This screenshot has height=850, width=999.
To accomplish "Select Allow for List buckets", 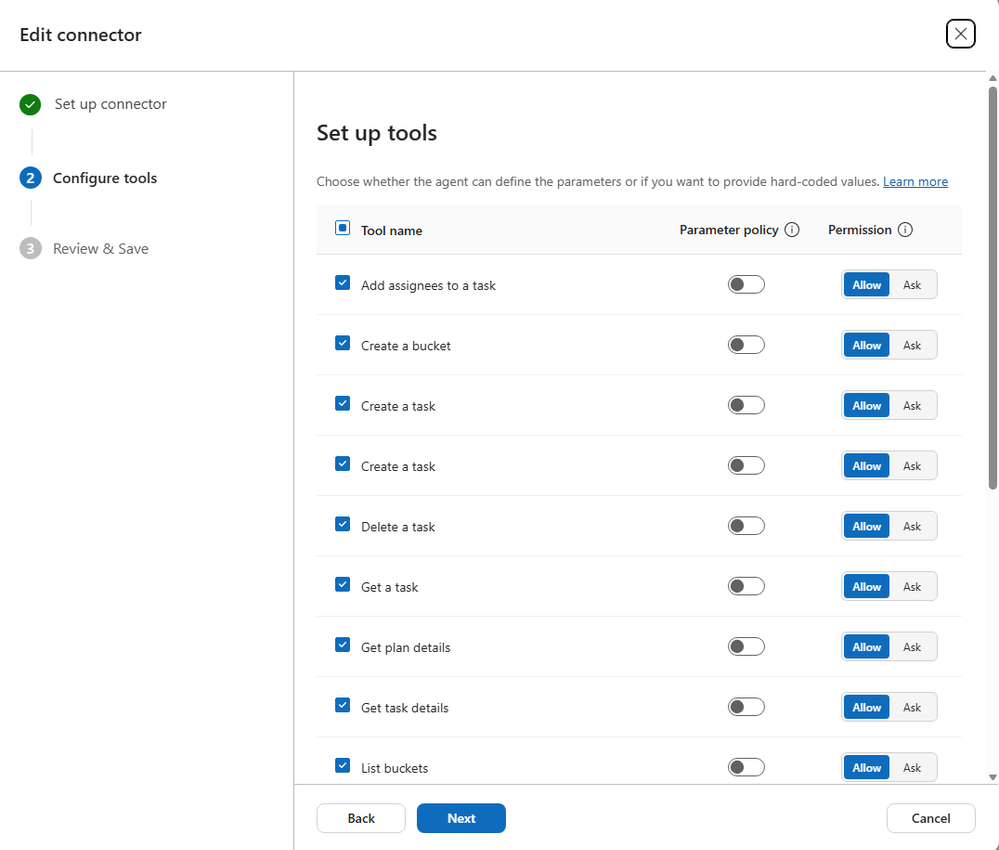I will pyautogui.click(x=866, y=768).
